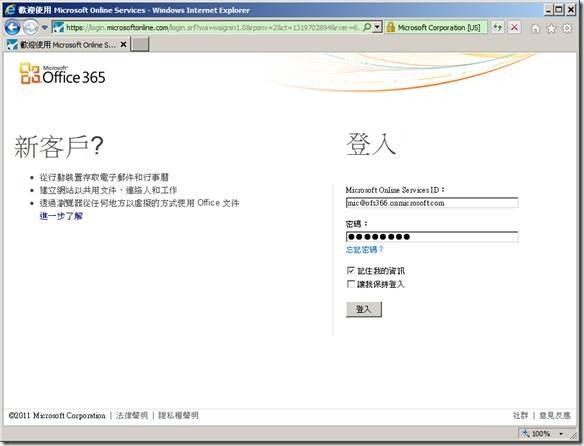584x446 pixels.
Task: Minimize the Internet Explorer window
Action: click(x=548, y=9)
